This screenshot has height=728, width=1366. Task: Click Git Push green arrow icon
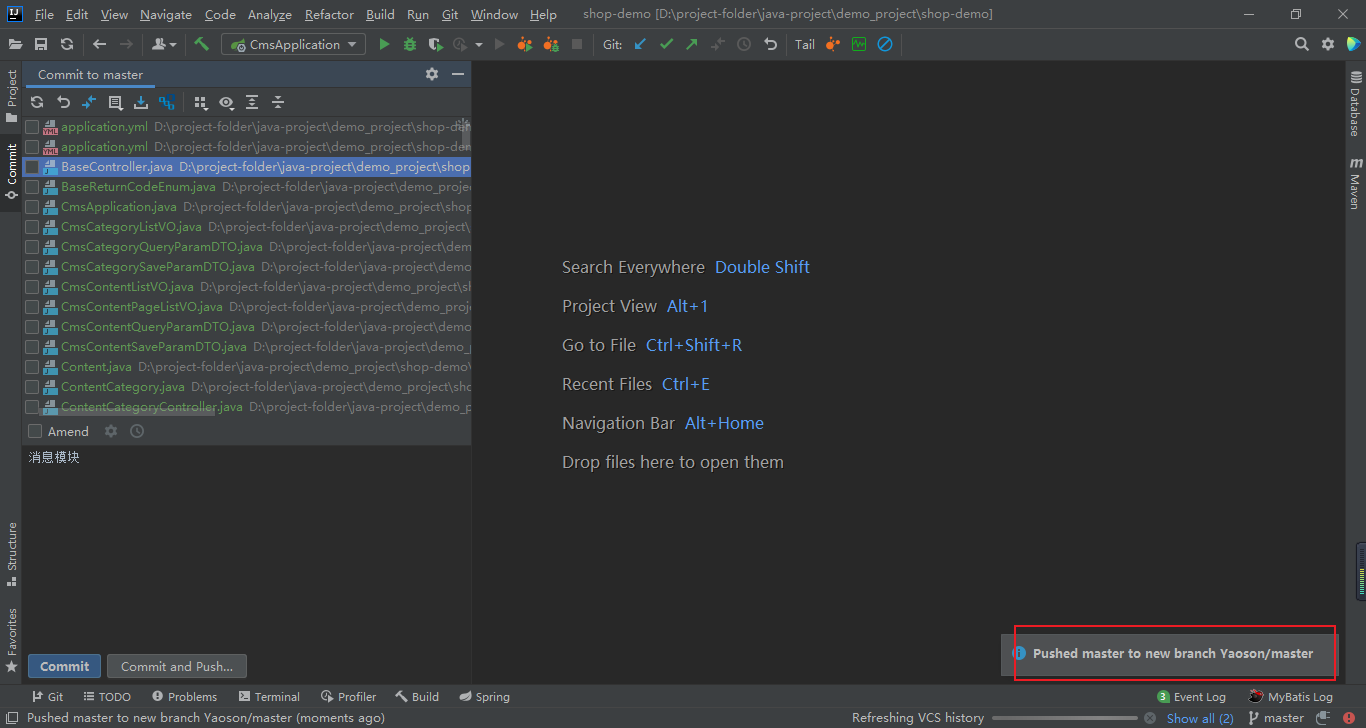tap(692, 44)
